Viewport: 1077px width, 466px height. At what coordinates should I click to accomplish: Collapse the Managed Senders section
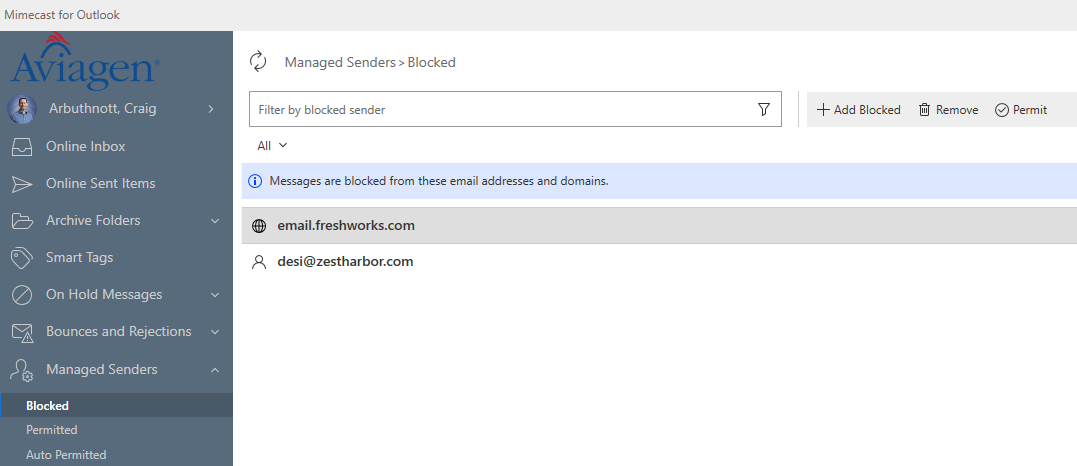click(x=214, y=370)
